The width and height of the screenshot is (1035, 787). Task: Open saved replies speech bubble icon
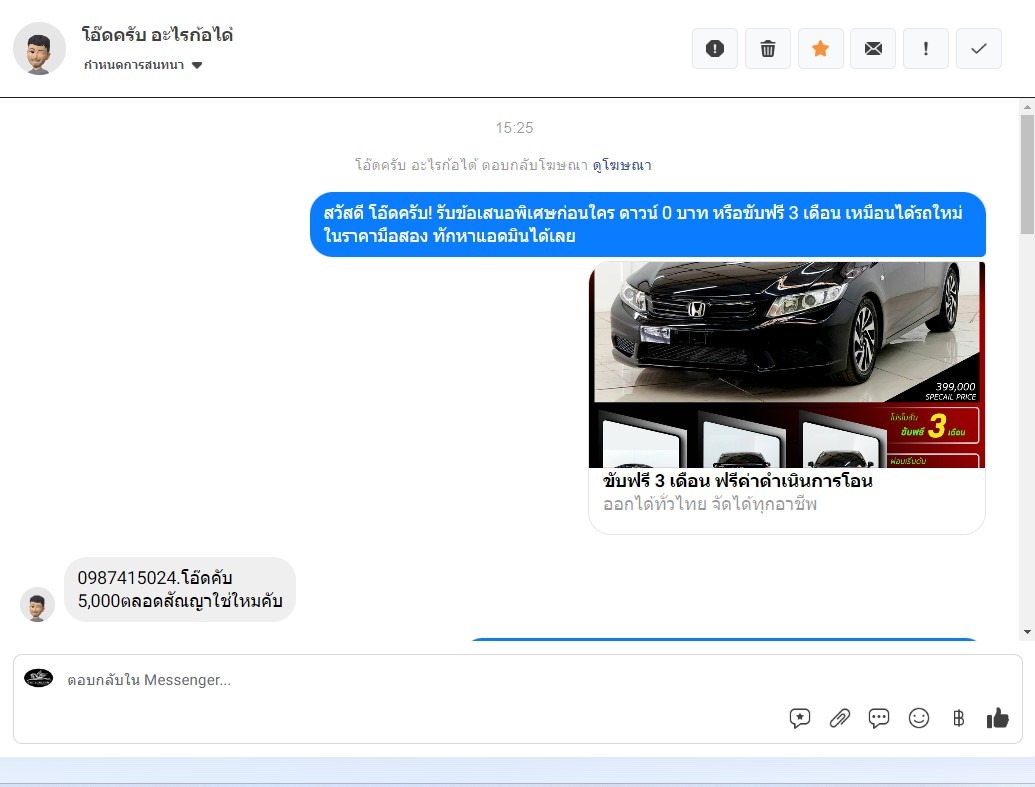pos(879,718)
